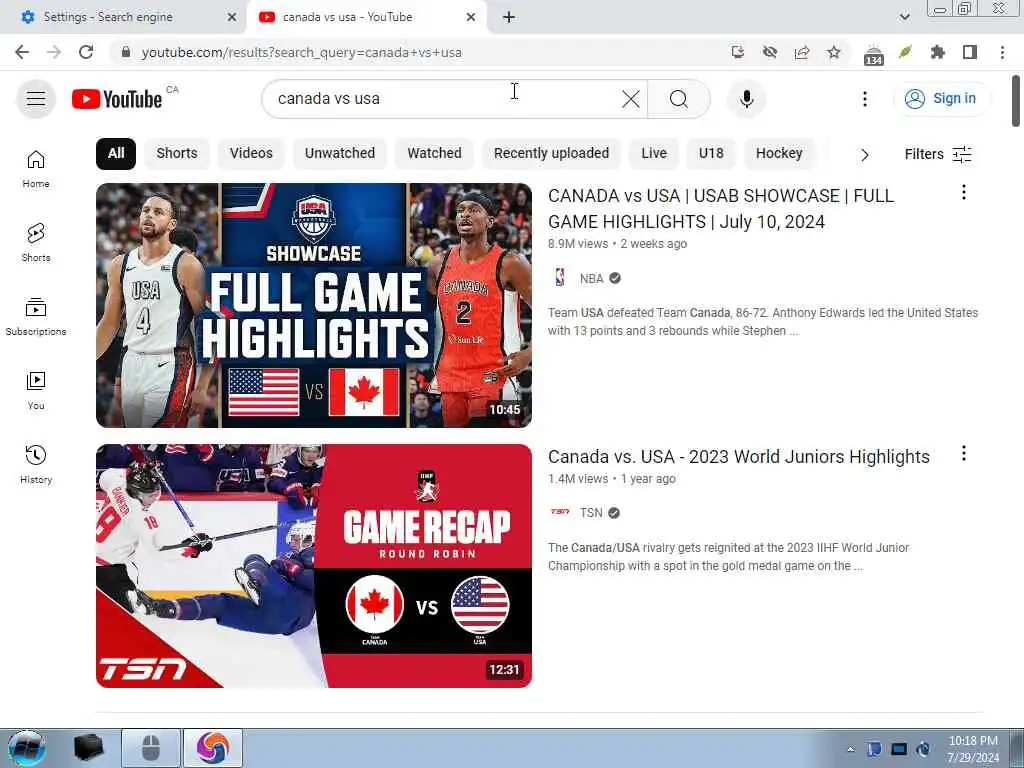Open Chrome three-dot menu
Screen dimensions: 1024x768
pyautogui.click(x=1002, y=52)
